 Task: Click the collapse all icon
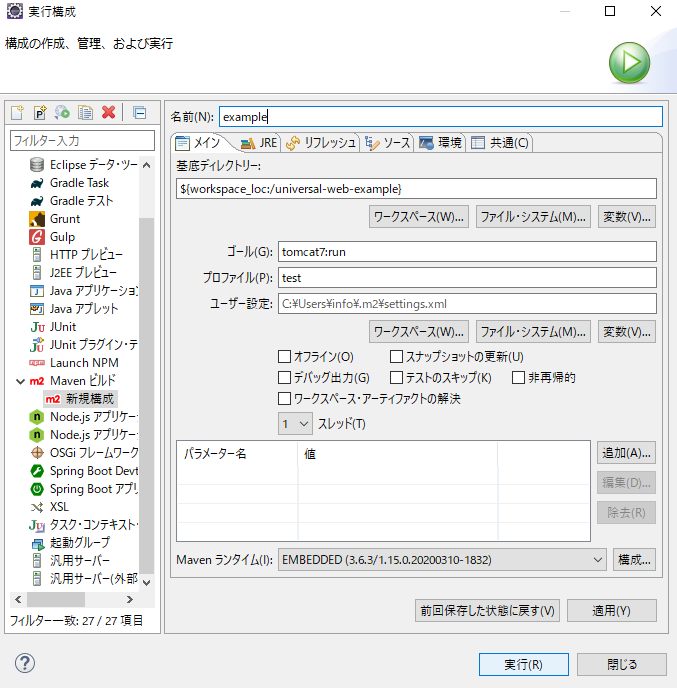(x=140, y=113)
